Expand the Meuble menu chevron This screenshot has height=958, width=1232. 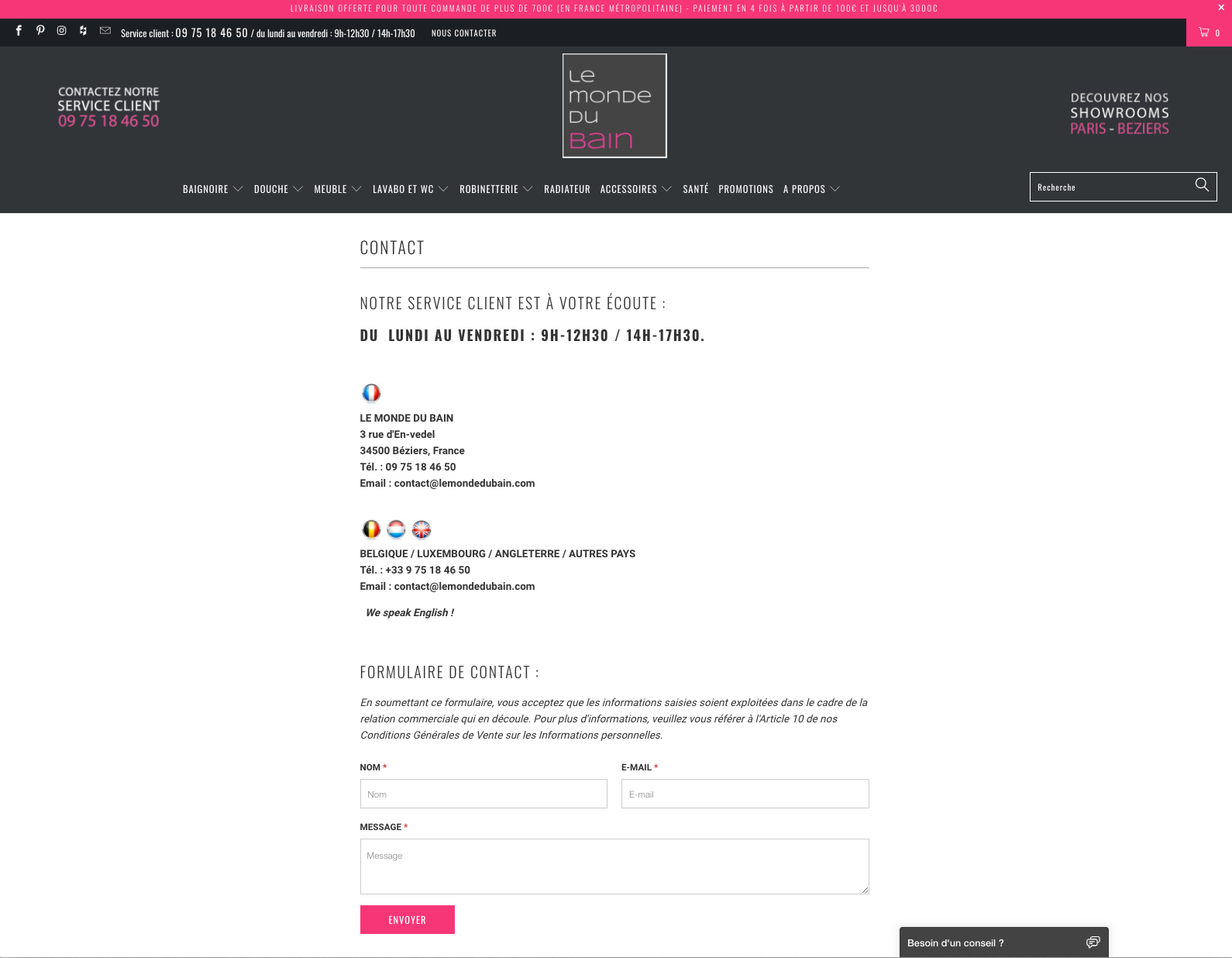(356, 189)
